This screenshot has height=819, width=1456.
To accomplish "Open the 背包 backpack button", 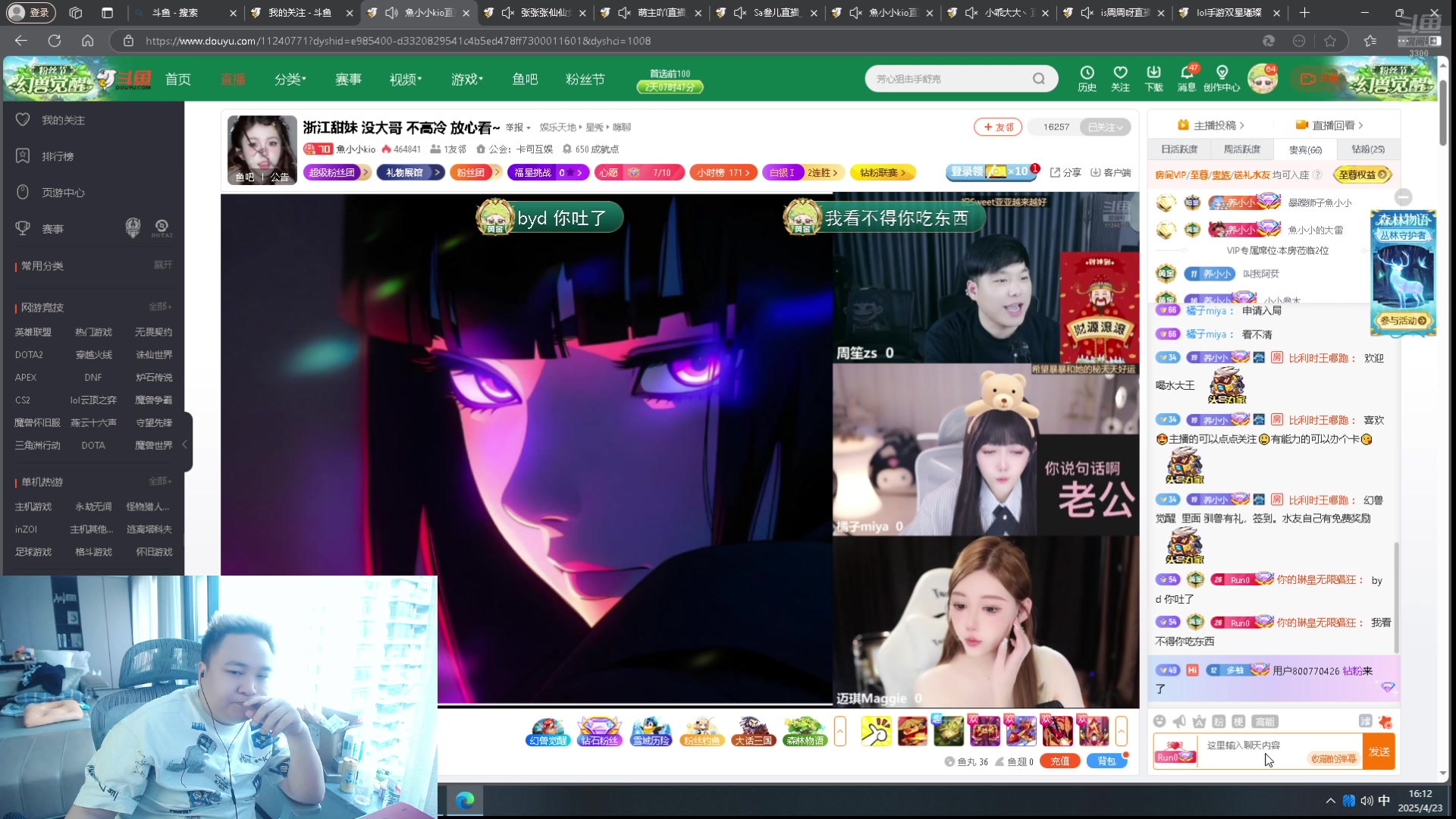I will (1106, 761).
